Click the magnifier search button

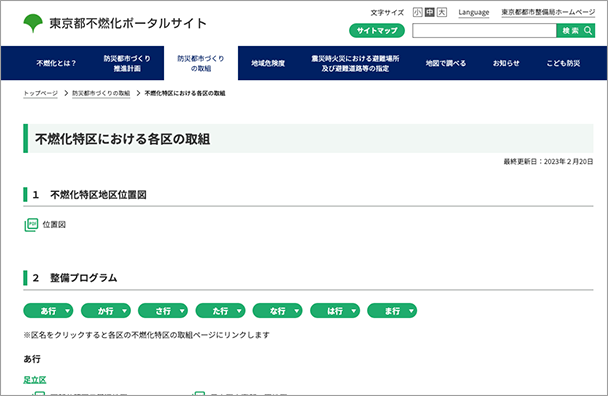(x=575, y=31)
